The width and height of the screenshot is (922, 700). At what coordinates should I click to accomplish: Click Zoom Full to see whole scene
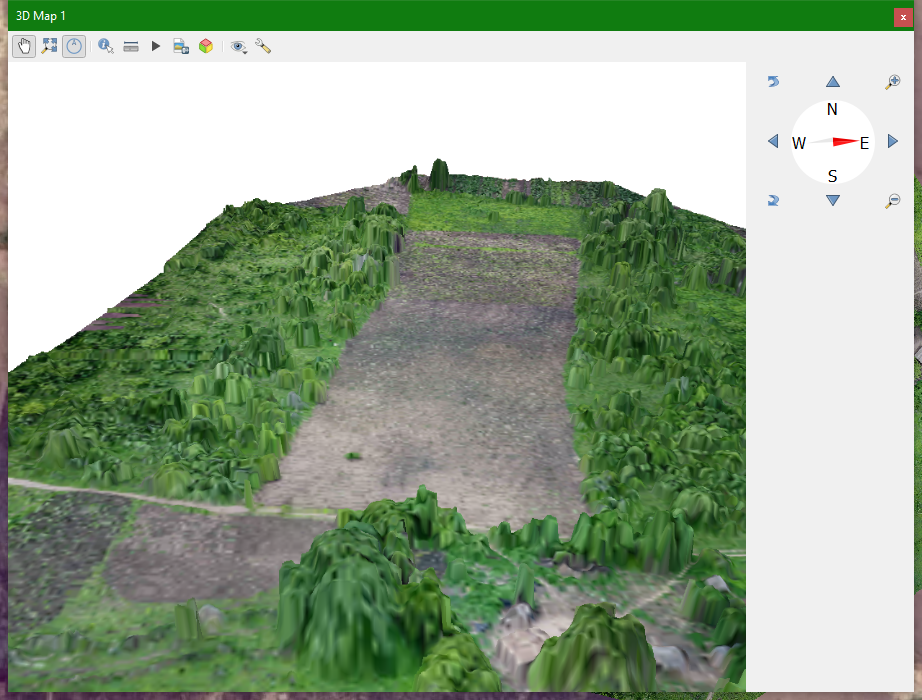pyautogui.click(x=49, y=45)
